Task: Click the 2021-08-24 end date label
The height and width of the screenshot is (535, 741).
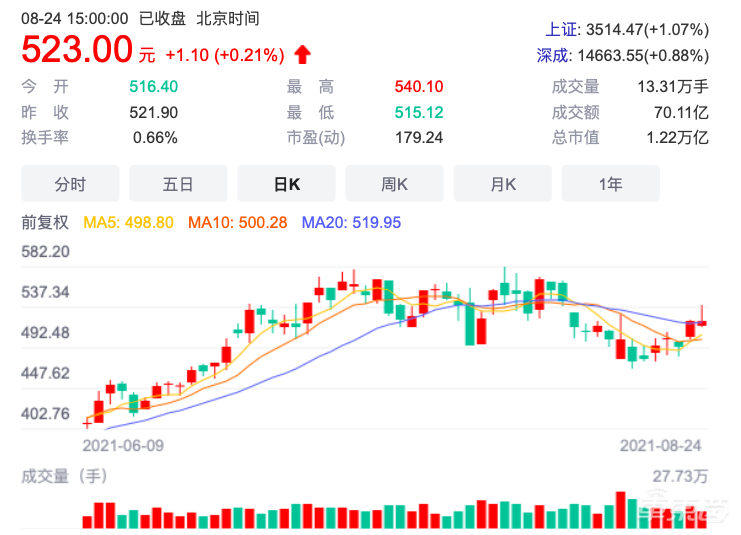Action: pos(664,444)
